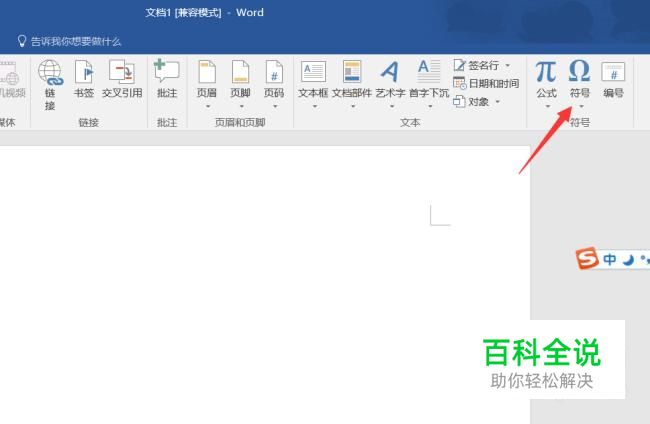Click the Footer (页脚) icon

click(240, 72)
